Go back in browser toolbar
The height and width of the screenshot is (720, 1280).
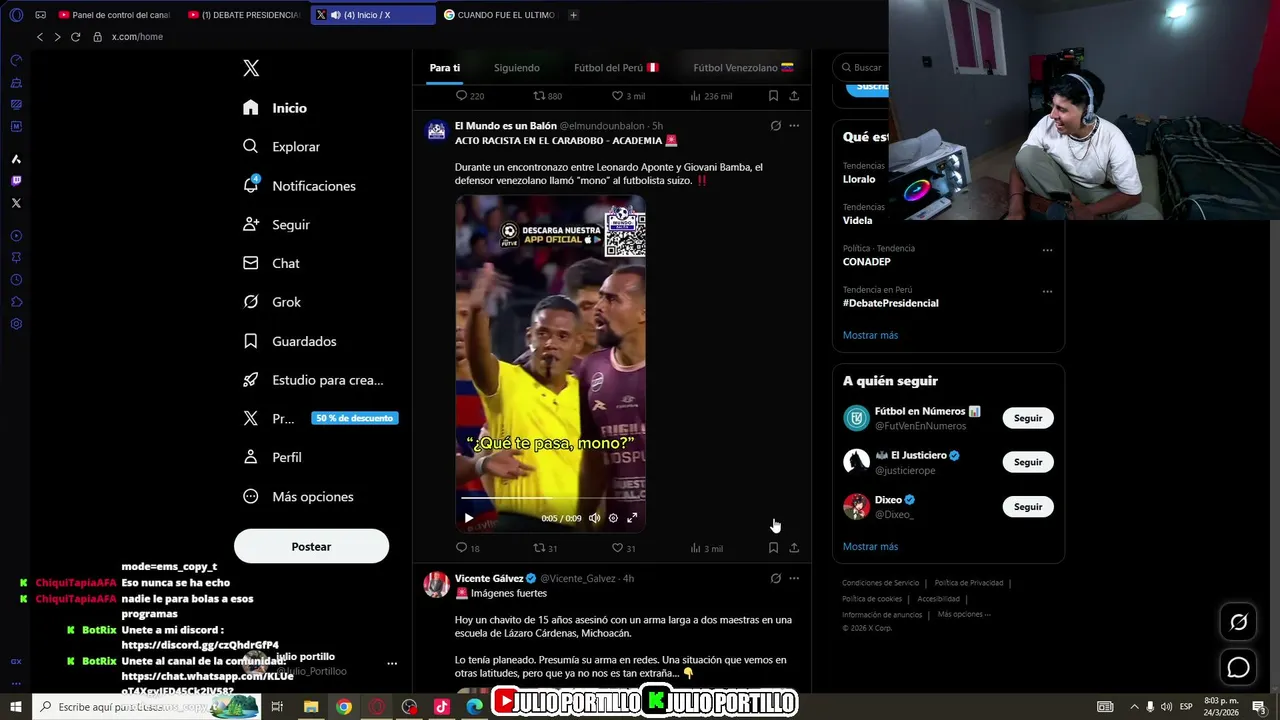[40, 37]
